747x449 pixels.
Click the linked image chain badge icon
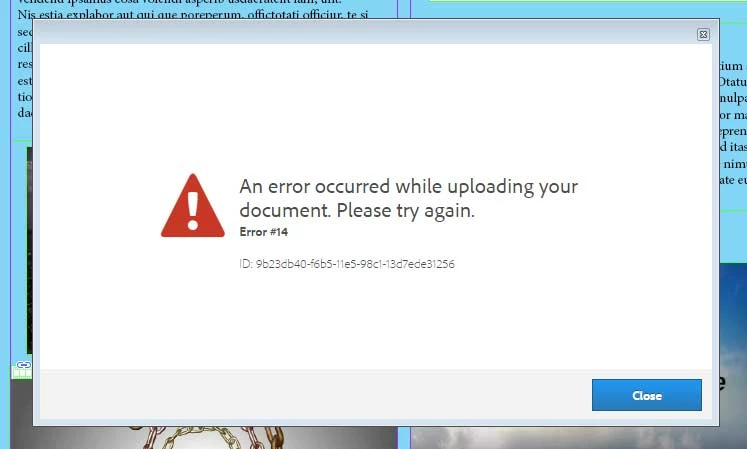[23, 365]
